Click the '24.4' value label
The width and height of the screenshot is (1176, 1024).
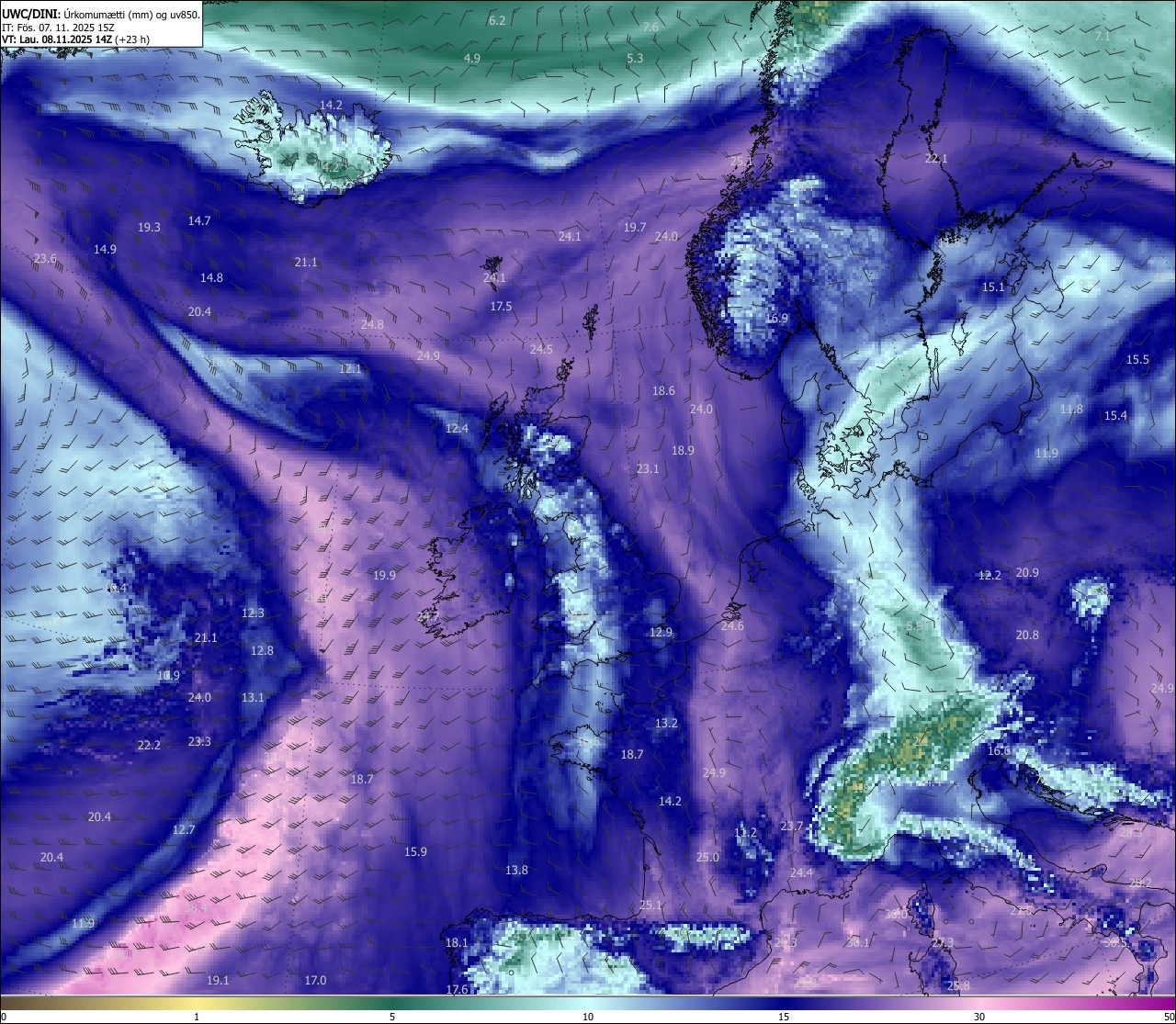point(801,872)
